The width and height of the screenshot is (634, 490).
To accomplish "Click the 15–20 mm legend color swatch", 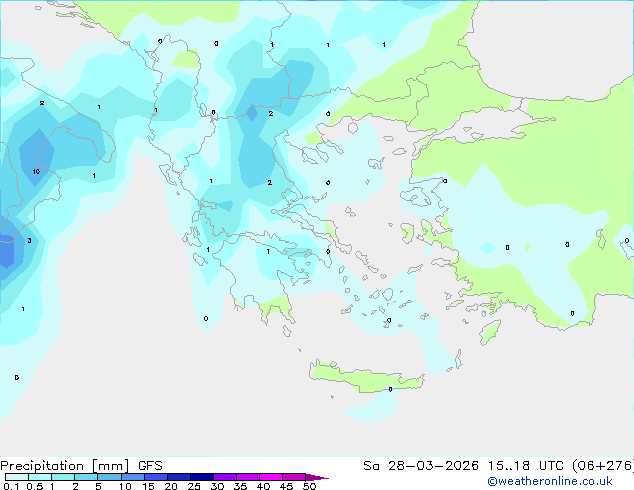I will click(156, 477).
